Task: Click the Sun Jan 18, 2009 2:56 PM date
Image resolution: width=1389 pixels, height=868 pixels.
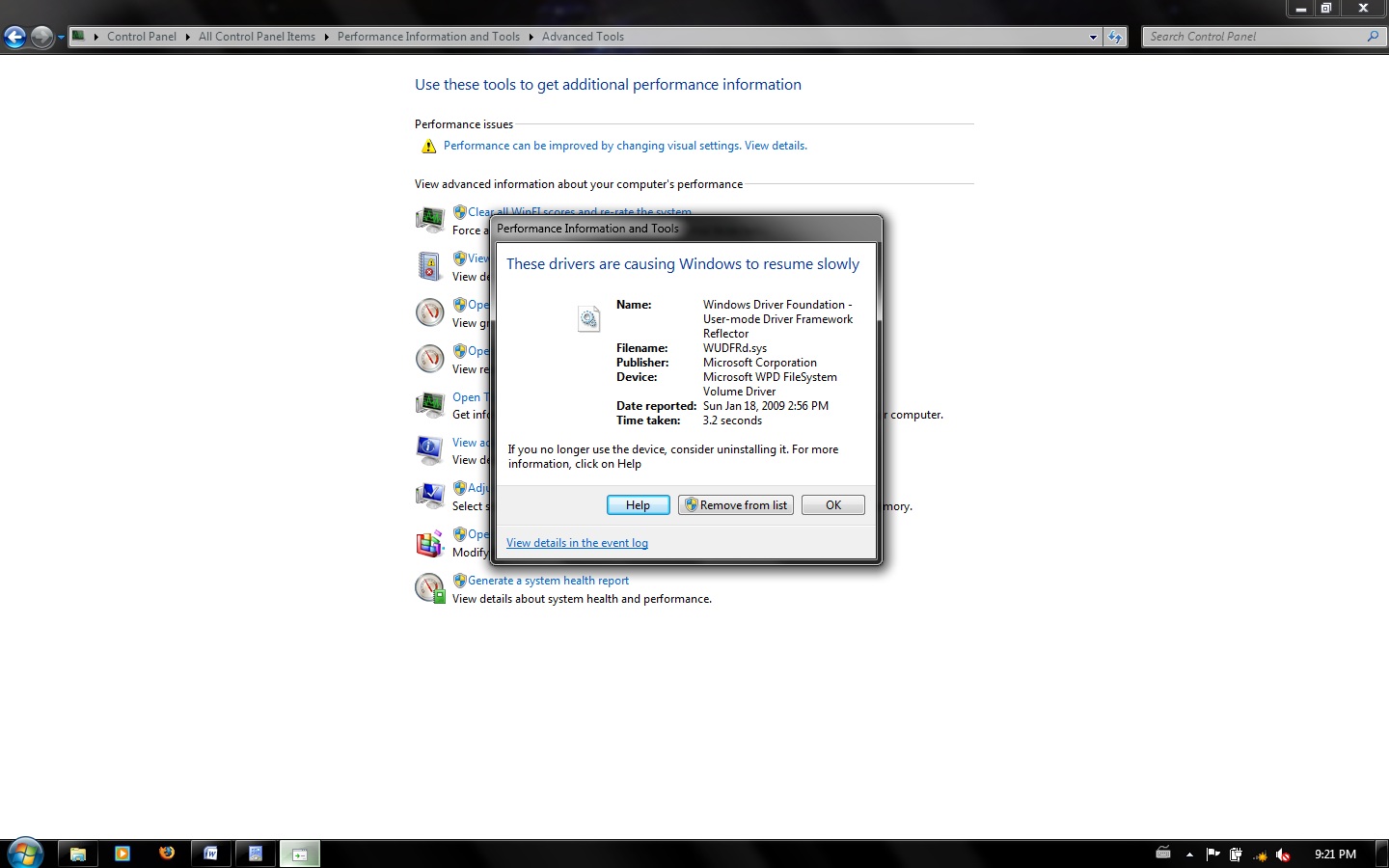Action: coord(766,406)
